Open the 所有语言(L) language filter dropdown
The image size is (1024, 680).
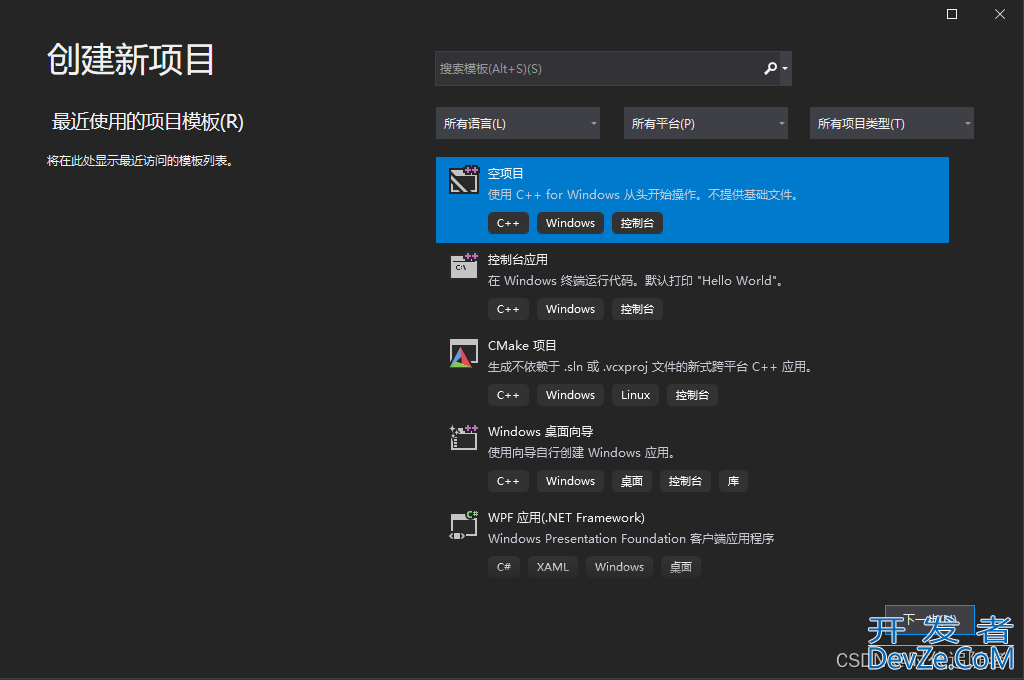click(518, 123)
